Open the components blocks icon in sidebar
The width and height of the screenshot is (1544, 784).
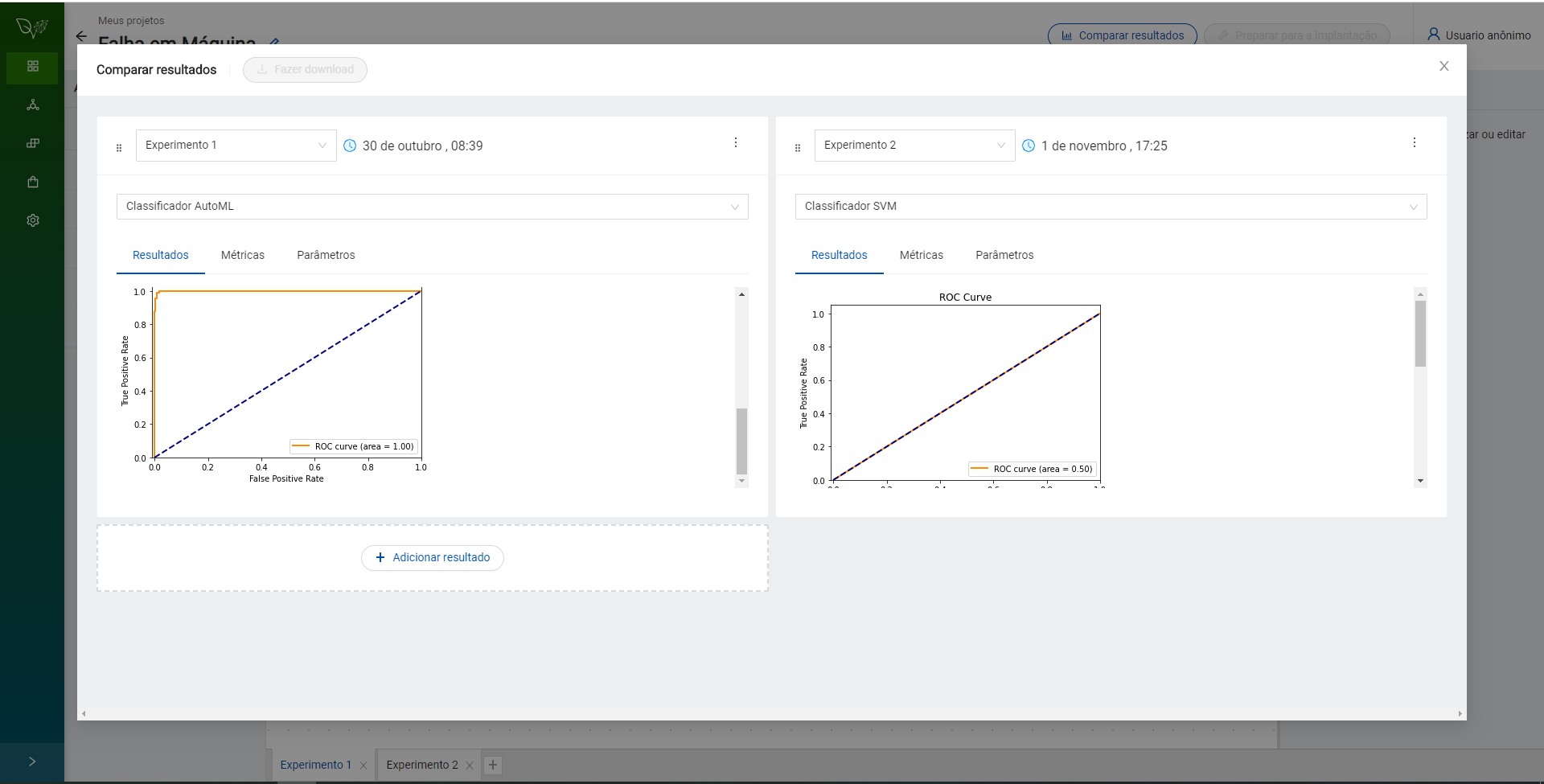[32, 143]
